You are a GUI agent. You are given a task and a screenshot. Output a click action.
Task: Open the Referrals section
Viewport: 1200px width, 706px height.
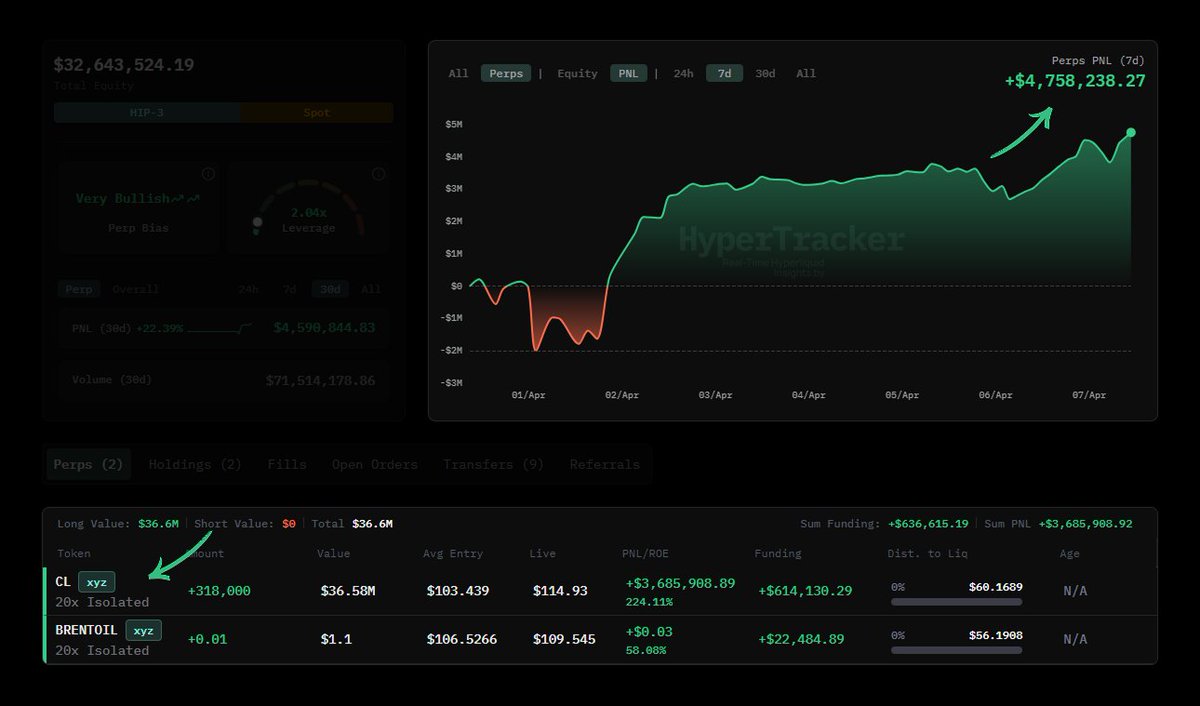pyautogui.click(x=604, y=464)
